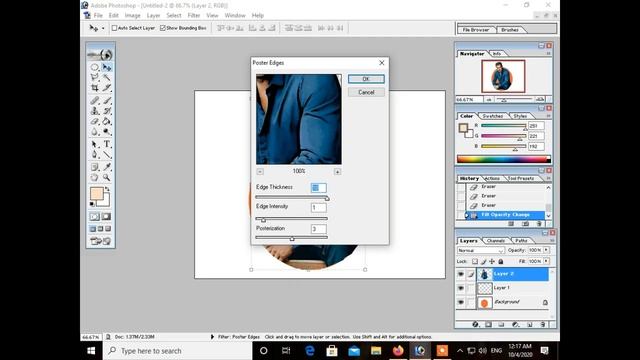640x360 pixels.
Task: Open the Image menu
Action: 132,16
